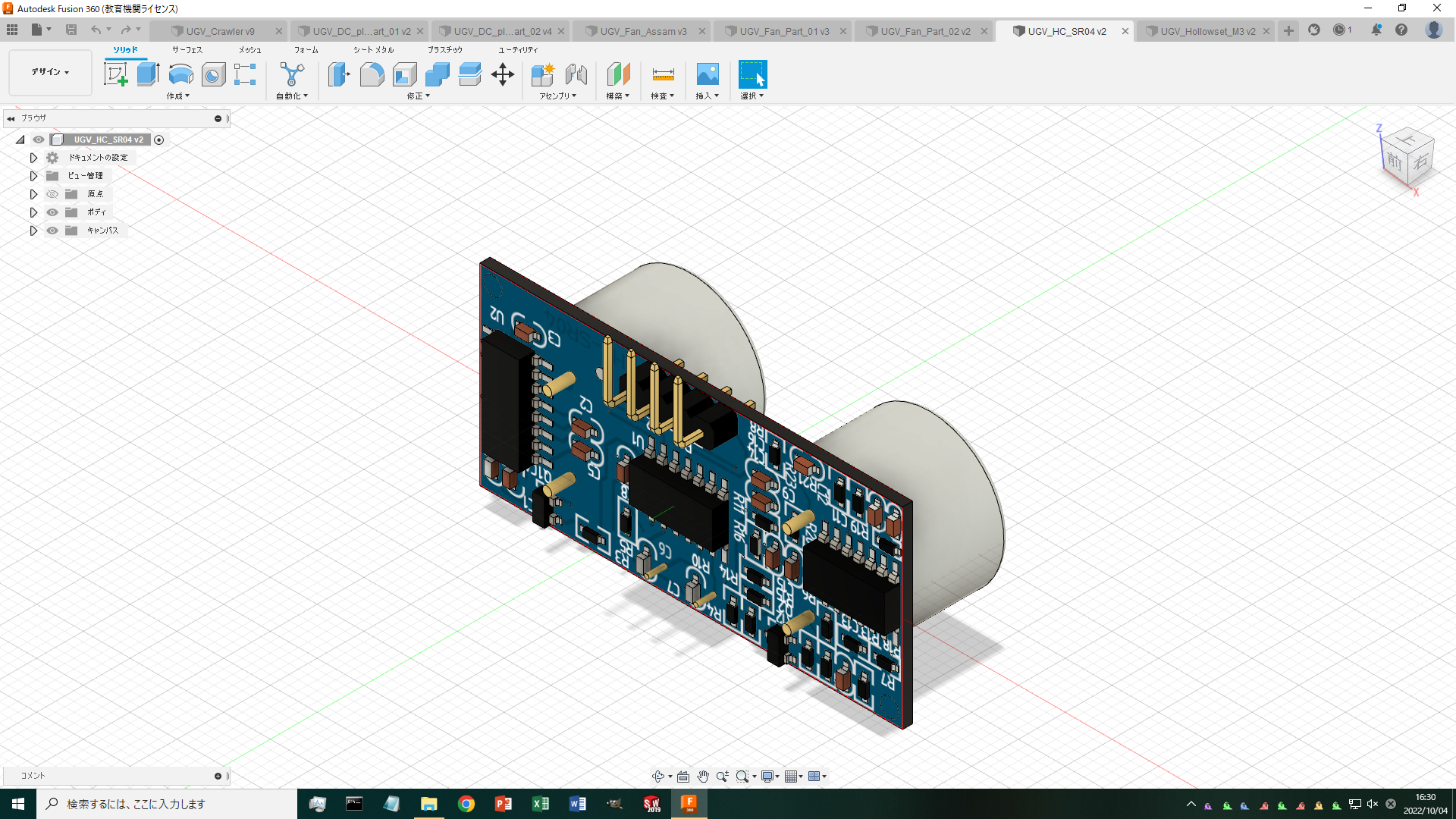Click the Windows search box
The image size is (1456, 819).
[x=167, y=804]
